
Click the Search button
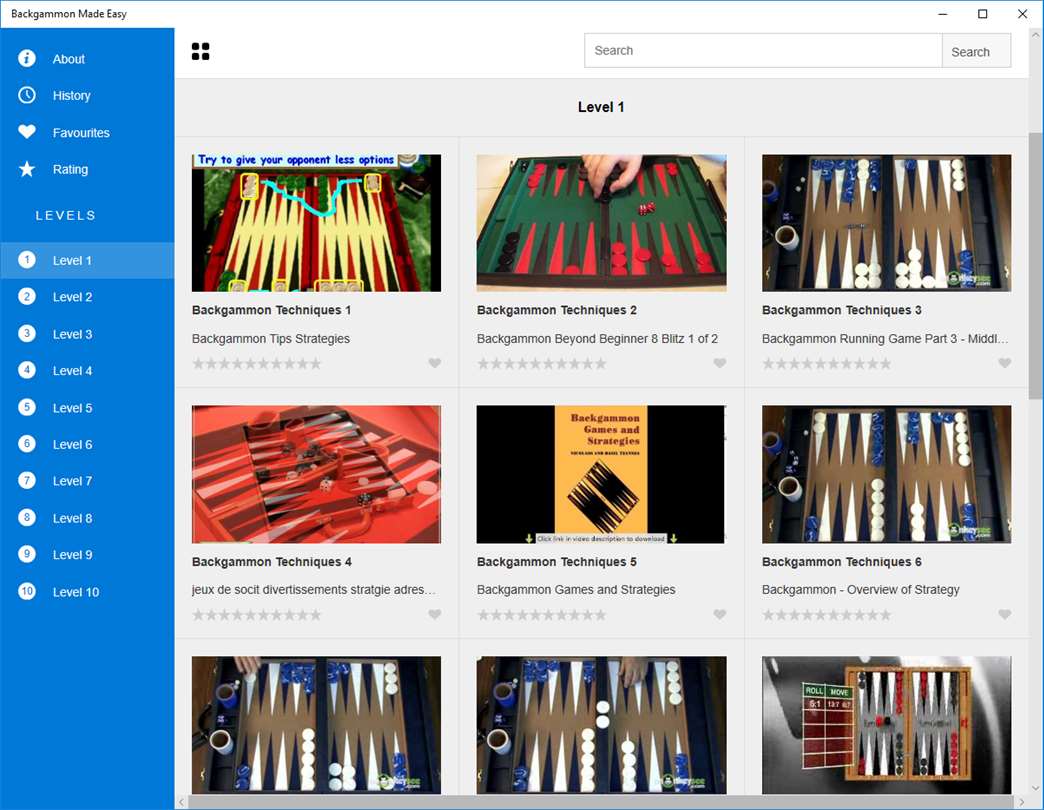(976, 51)
